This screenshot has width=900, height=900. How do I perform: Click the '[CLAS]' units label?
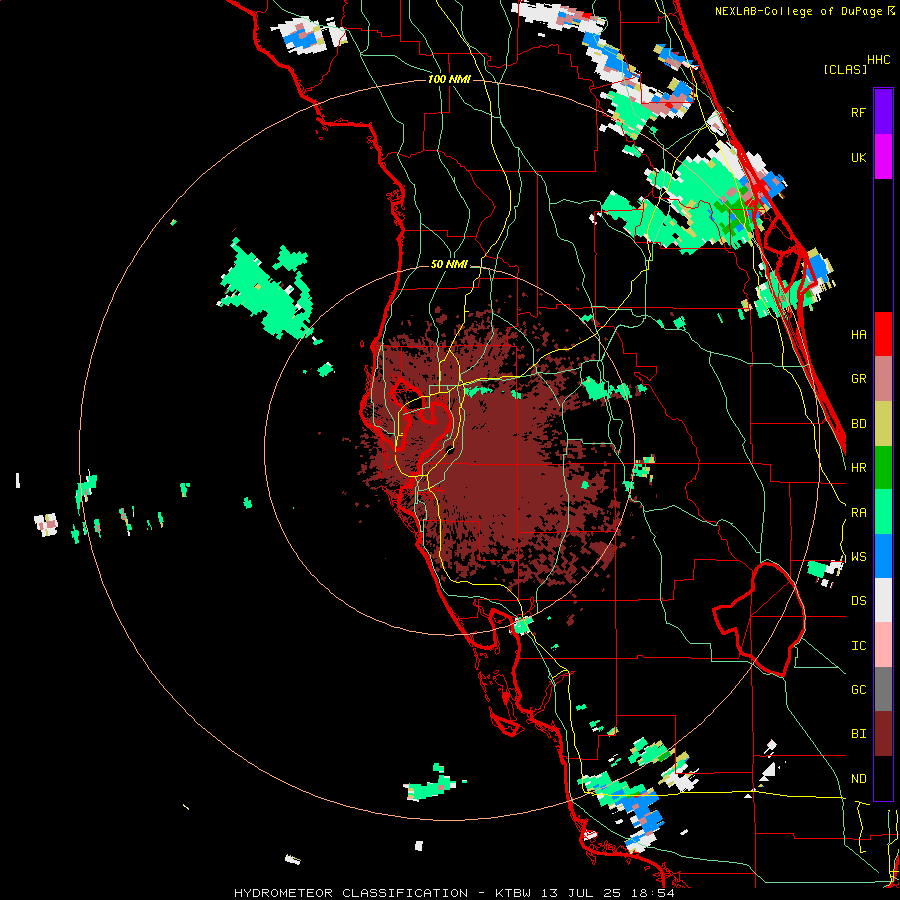click(x=845, y=70)
